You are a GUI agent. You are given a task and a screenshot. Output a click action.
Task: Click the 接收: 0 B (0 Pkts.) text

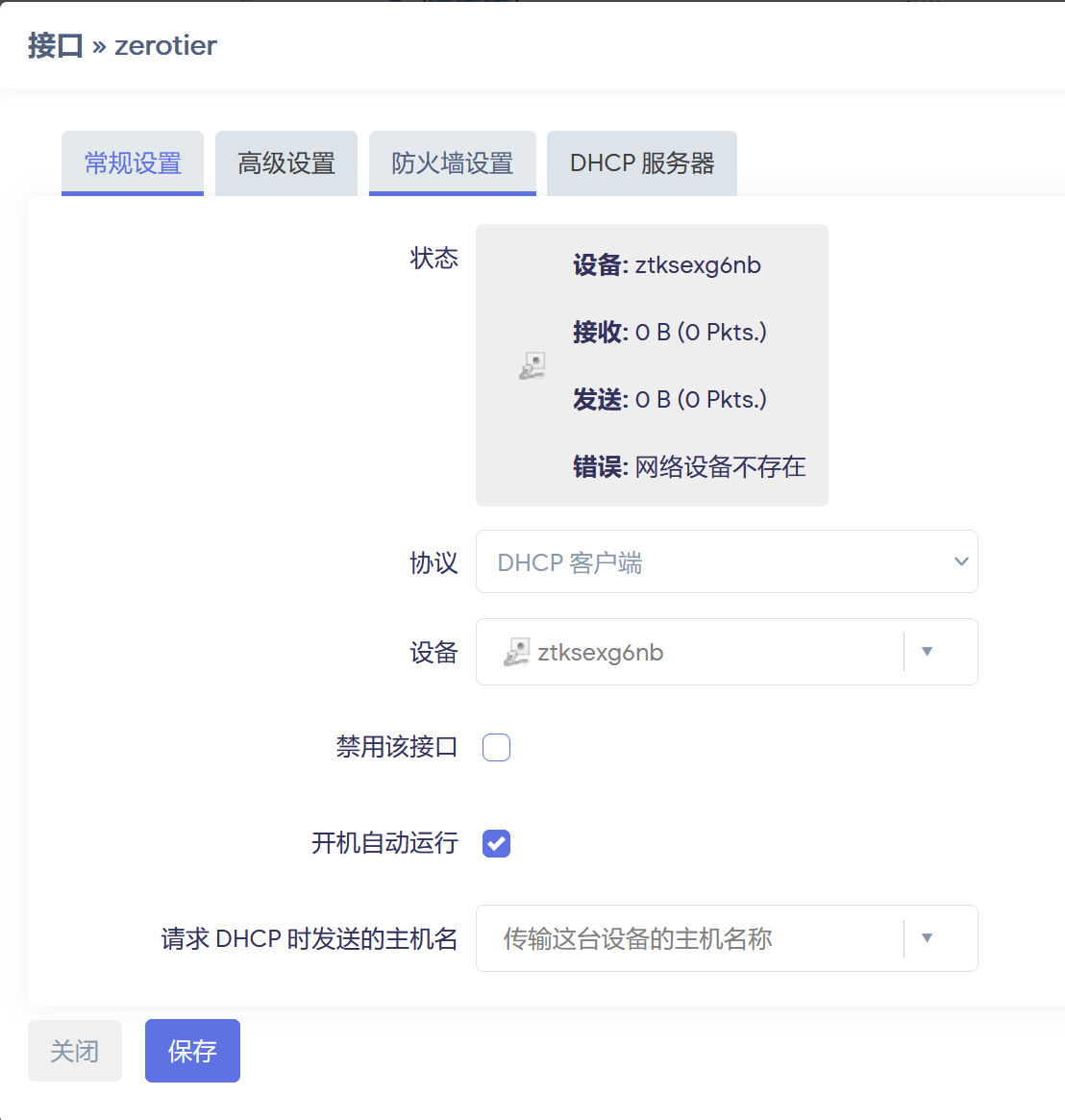coord(670,332)
